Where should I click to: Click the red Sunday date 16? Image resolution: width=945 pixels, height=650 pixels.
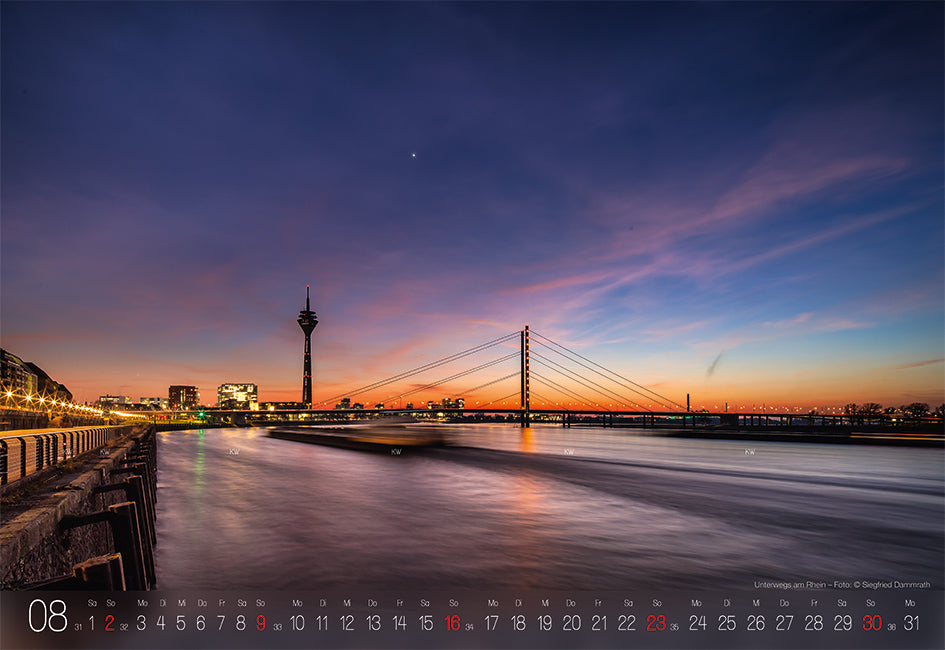[453, 623]
